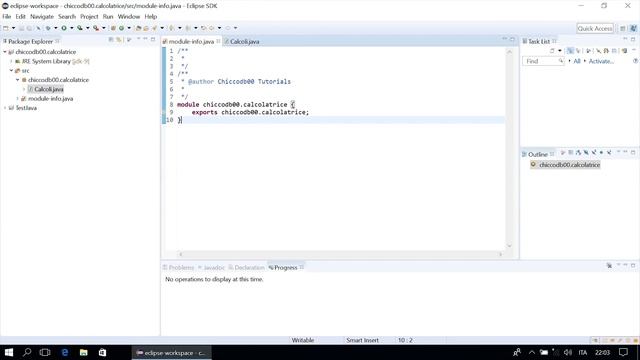Open the Run button dropdown arrow
This screenshot has height=360, width=640.
(x=71, y=28)
